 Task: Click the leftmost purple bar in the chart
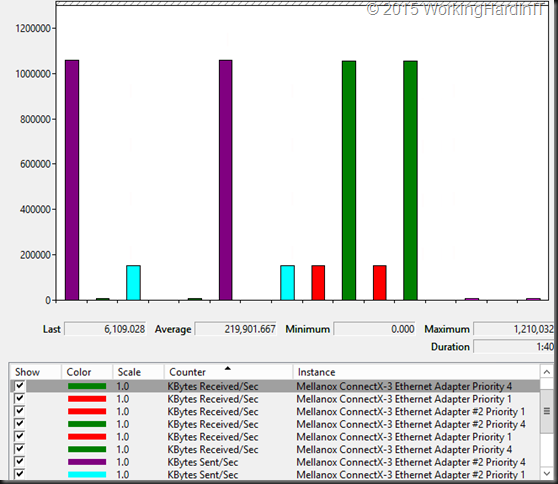pyautogui.click(x=72, y=180)
